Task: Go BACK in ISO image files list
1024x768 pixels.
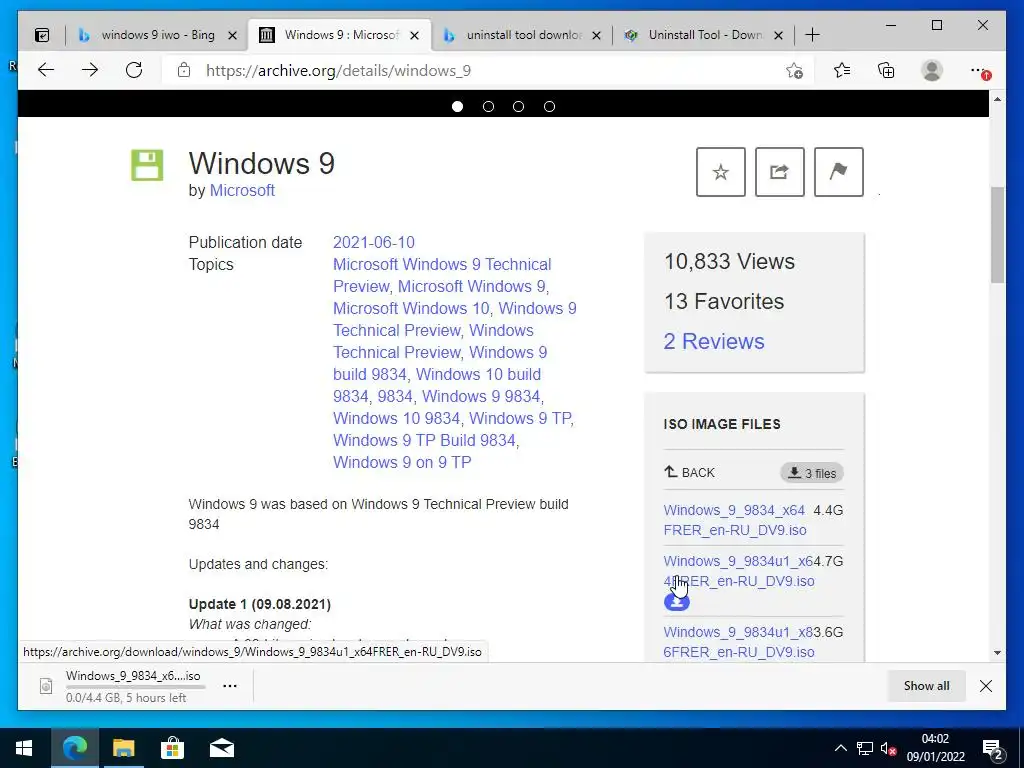Action: coord(690,472)
